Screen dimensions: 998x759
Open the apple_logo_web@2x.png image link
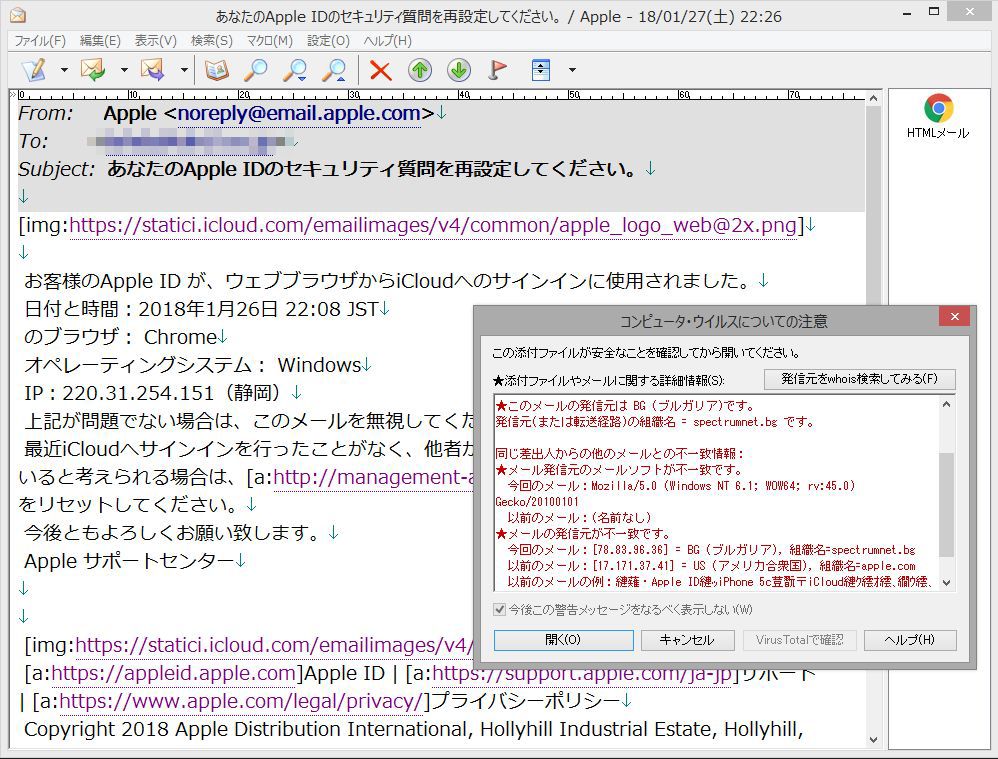tap(433, 225)
